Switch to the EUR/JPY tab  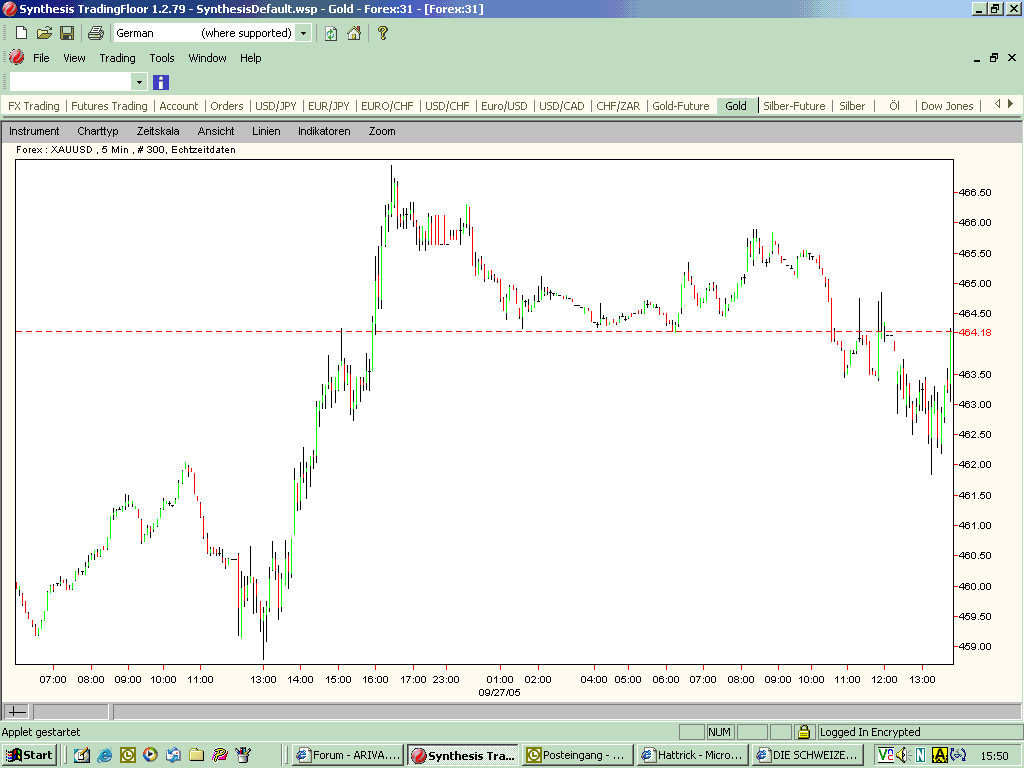point(328,106)
